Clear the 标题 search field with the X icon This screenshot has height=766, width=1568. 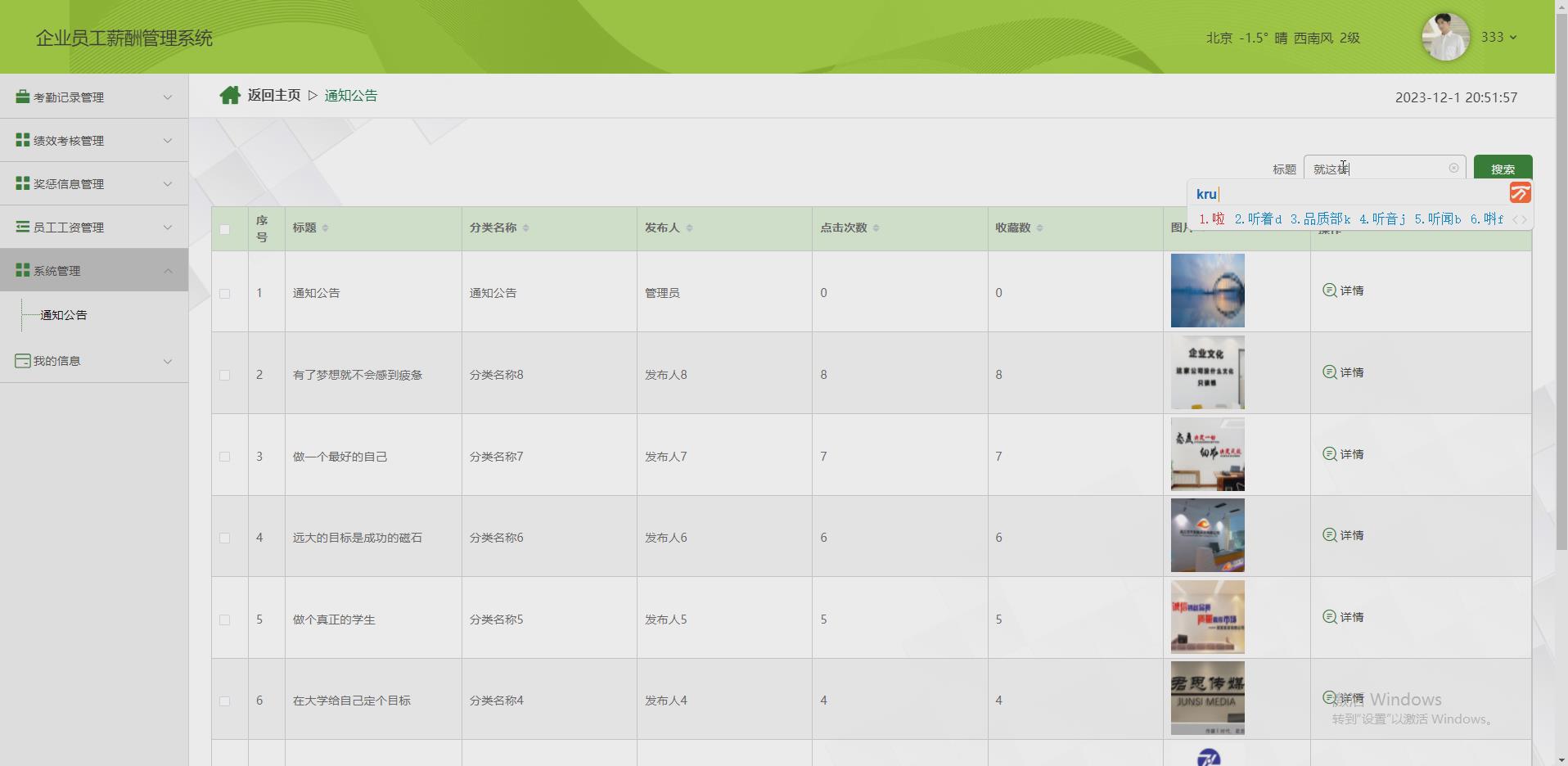(x=1453, y=168)
